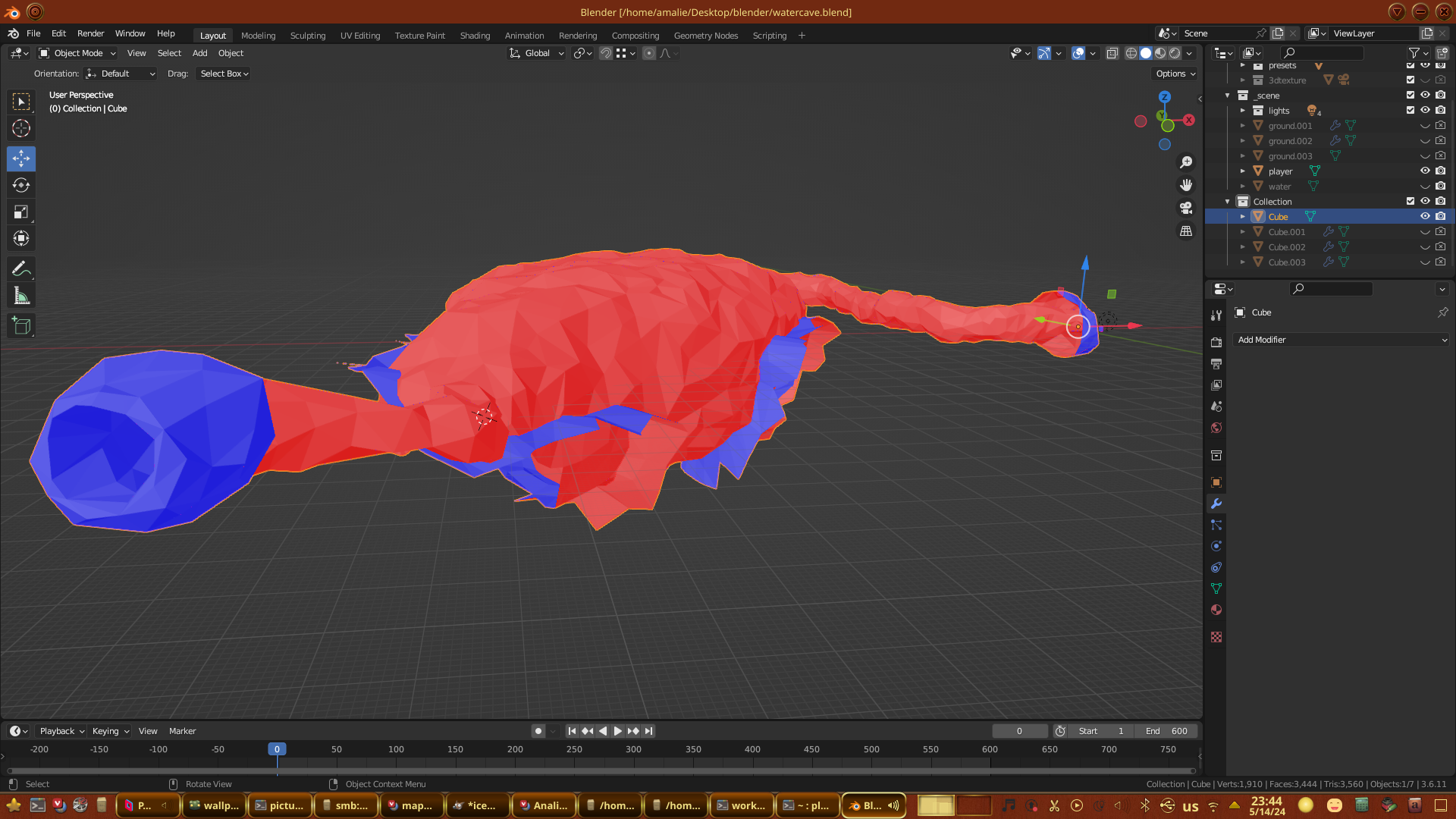Switch to the Sculpting workspace tab
The width and height of the screenshot is (1456, 819).
pos(307,36)
